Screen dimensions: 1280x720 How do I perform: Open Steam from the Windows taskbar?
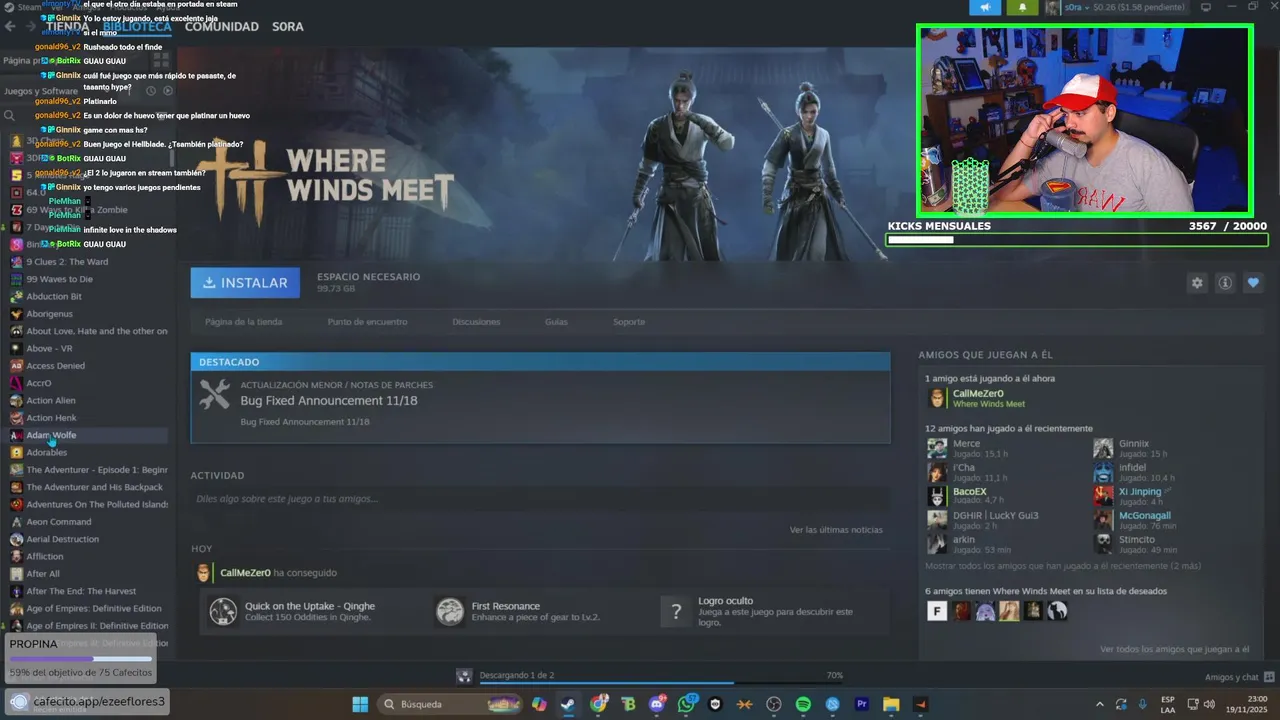tap(568, 704)
